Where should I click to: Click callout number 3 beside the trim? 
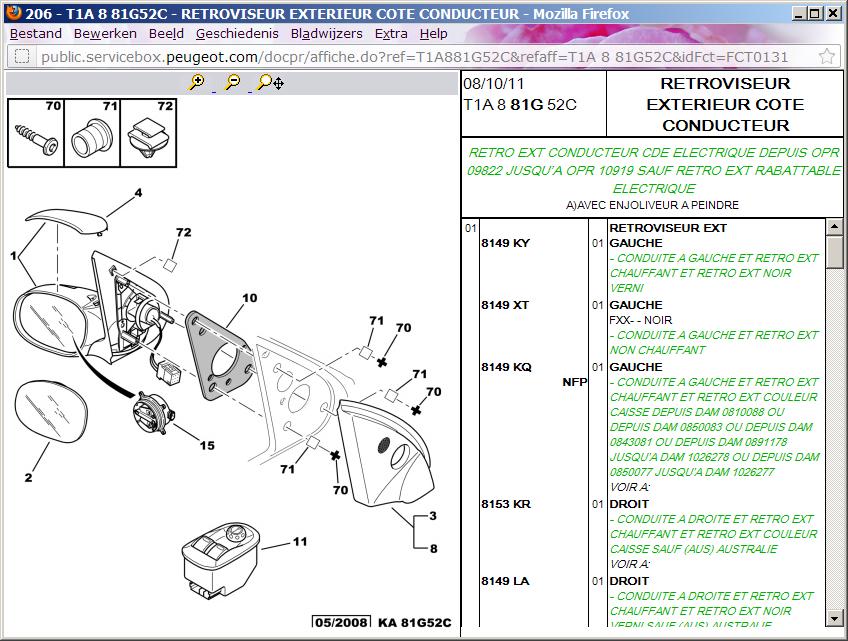tap(433, 516)
